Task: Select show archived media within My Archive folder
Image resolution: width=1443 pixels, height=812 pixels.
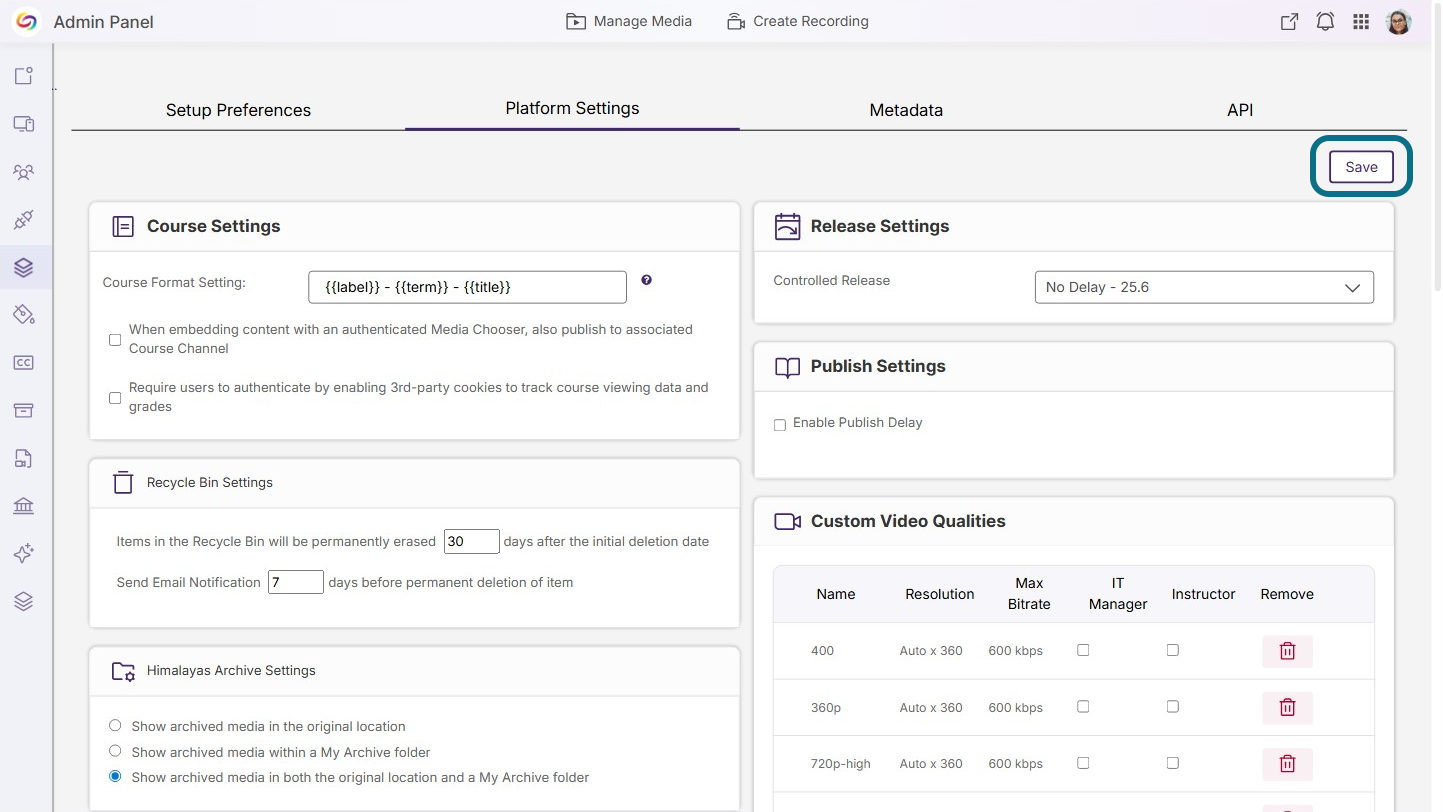Action: click(115, 751)
